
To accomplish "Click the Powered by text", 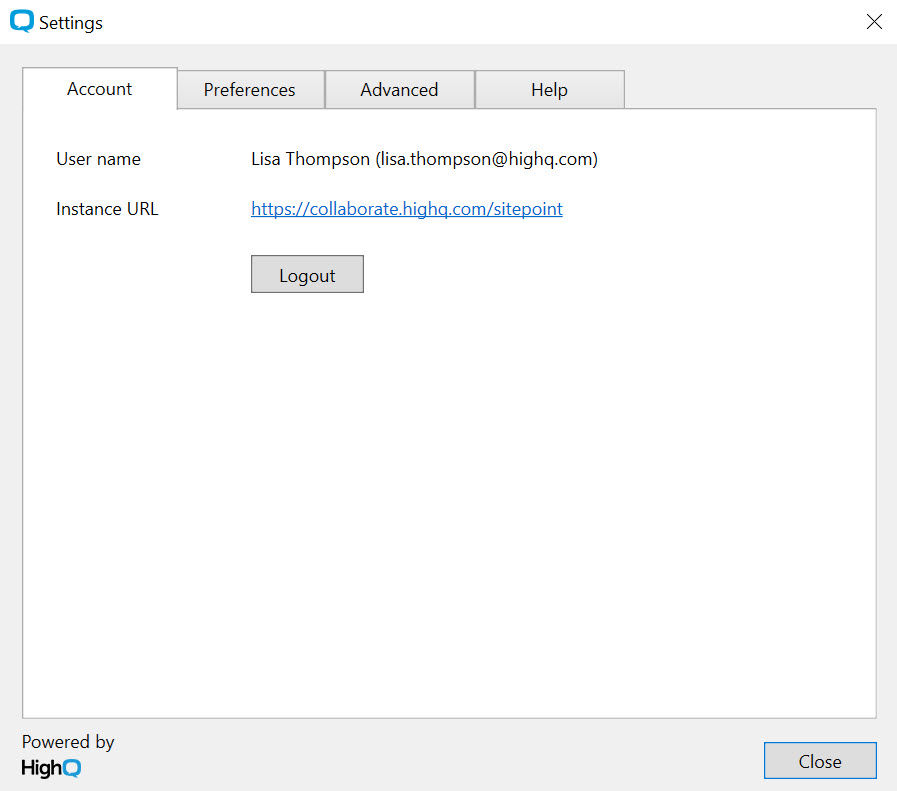I will (68, 742).
